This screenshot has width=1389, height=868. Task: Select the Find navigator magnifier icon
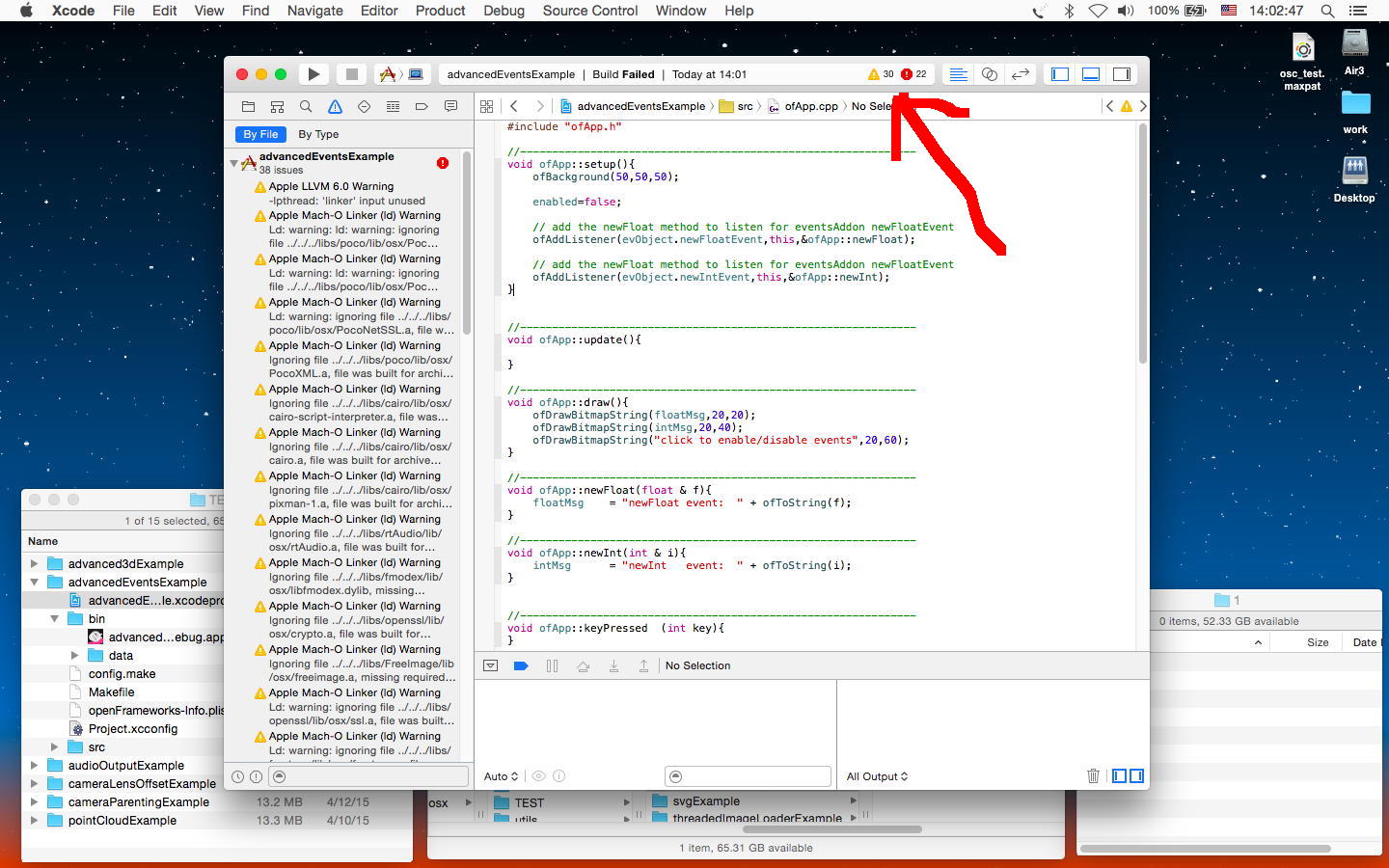(x=306, y=106)
